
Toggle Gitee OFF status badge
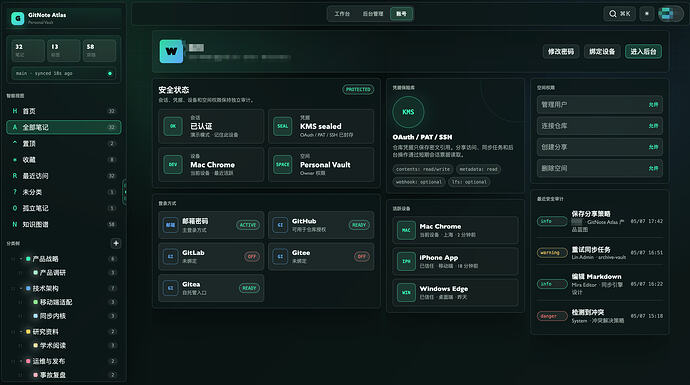point(362,257)
